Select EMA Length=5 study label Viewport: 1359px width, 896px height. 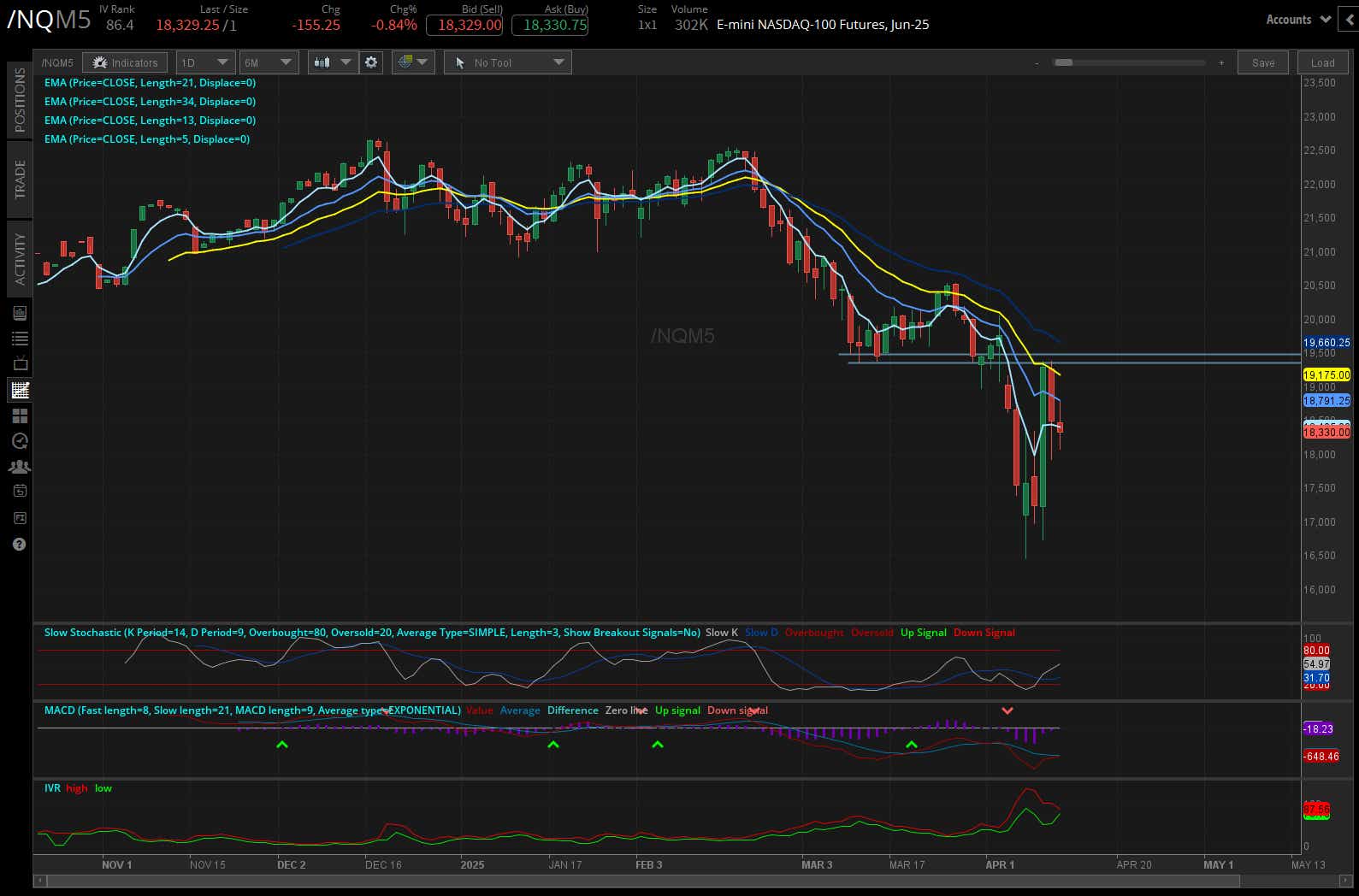click(147, 139)
